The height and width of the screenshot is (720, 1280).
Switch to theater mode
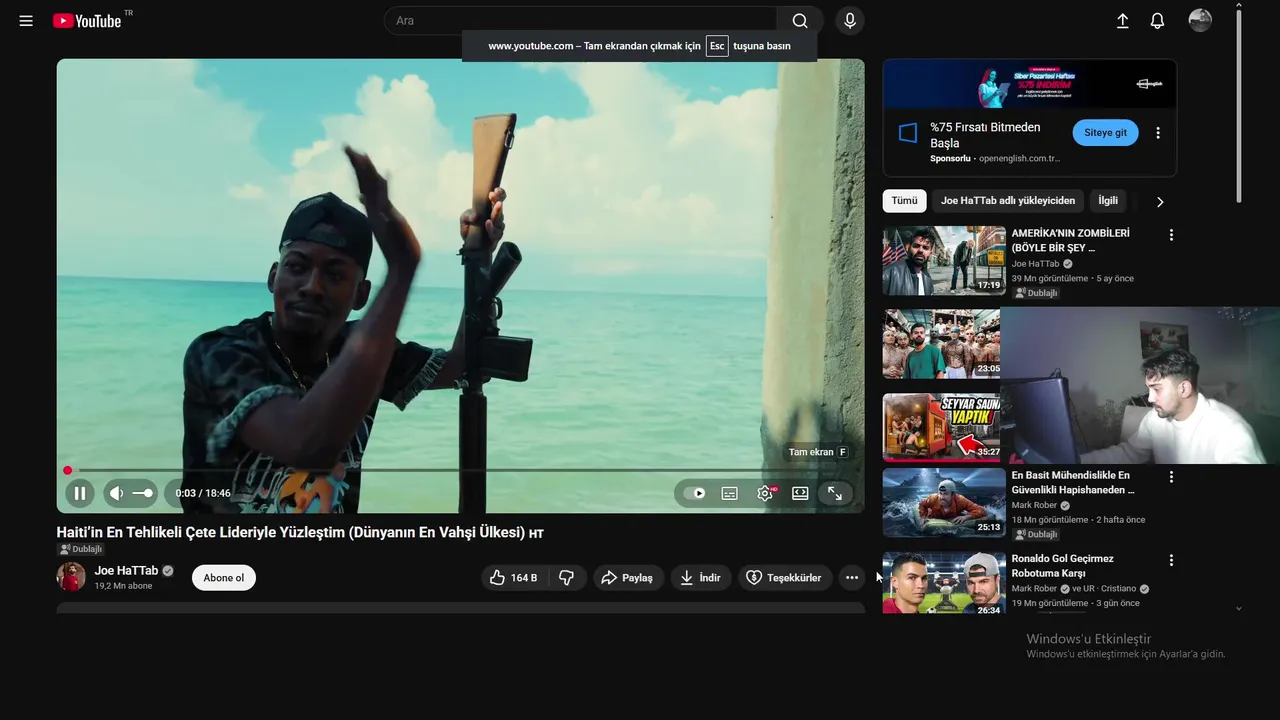800,493
